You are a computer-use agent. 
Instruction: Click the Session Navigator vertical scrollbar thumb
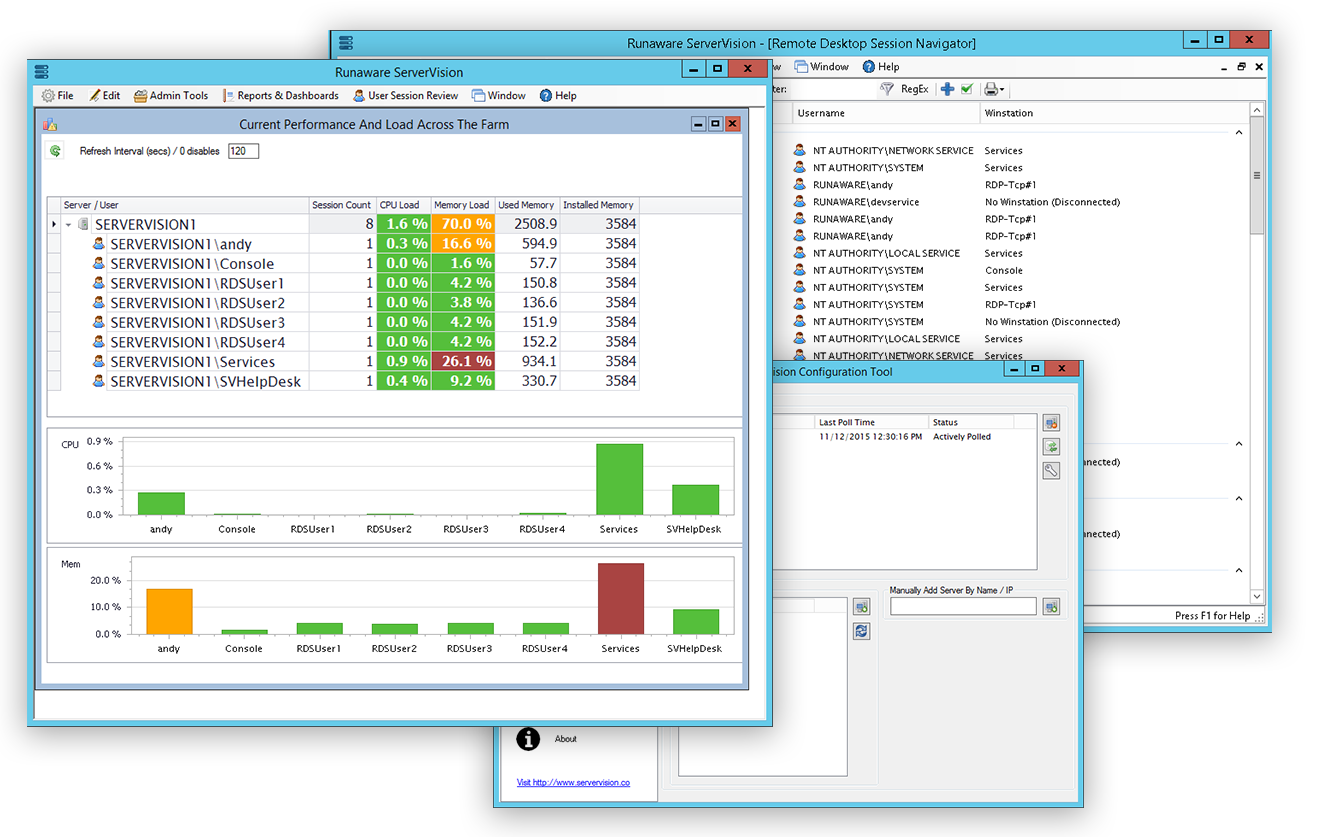1257,175
